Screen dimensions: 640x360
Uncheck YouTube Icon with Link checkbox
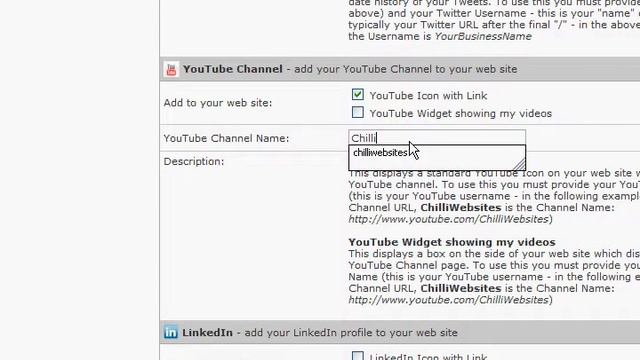pyautogui.click(x=358, y=94)
